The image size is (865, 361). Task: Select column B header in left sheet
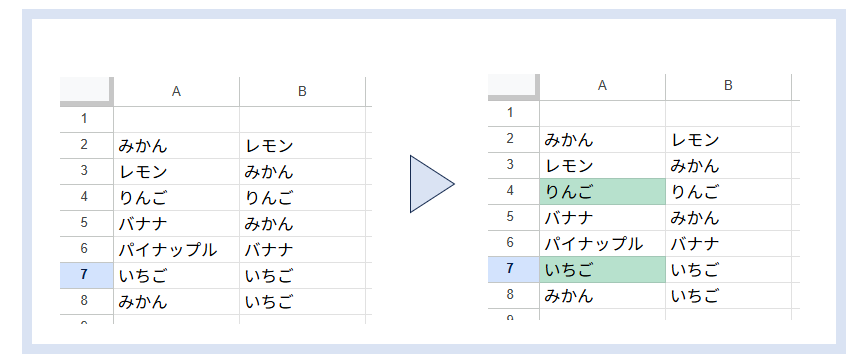(302, 92)
